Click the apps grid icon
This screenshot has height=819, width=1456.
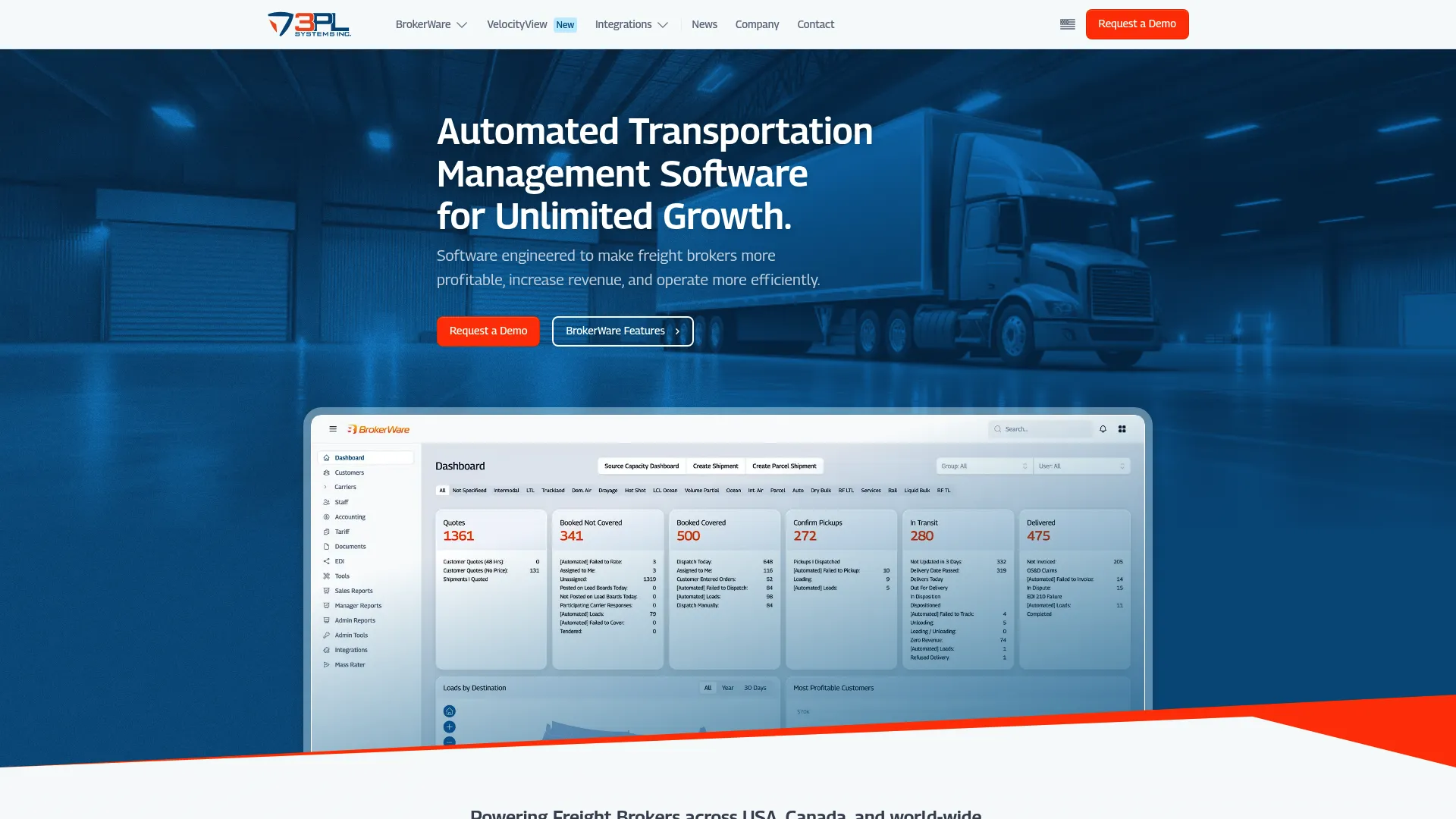(1122, 429)
